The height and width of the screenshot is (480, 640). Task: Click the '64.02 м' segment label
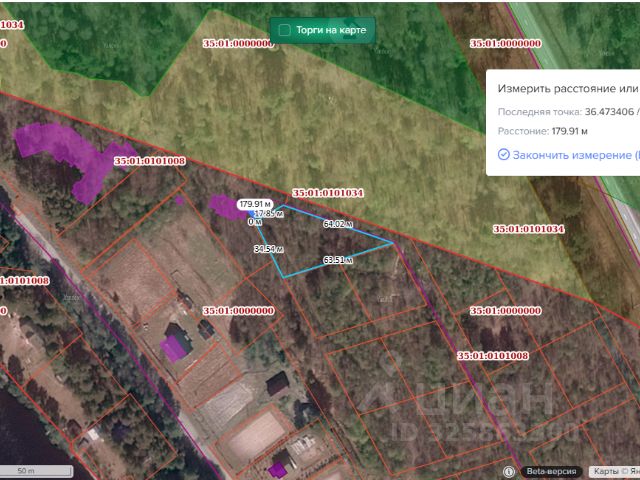click(x=338, y=224)
